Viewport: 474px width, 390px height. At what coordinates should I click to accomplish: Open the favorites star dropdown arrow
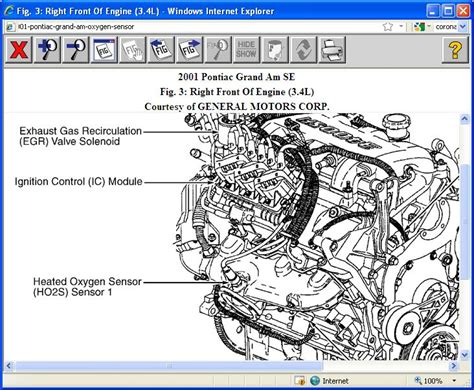tap(401, 26)
